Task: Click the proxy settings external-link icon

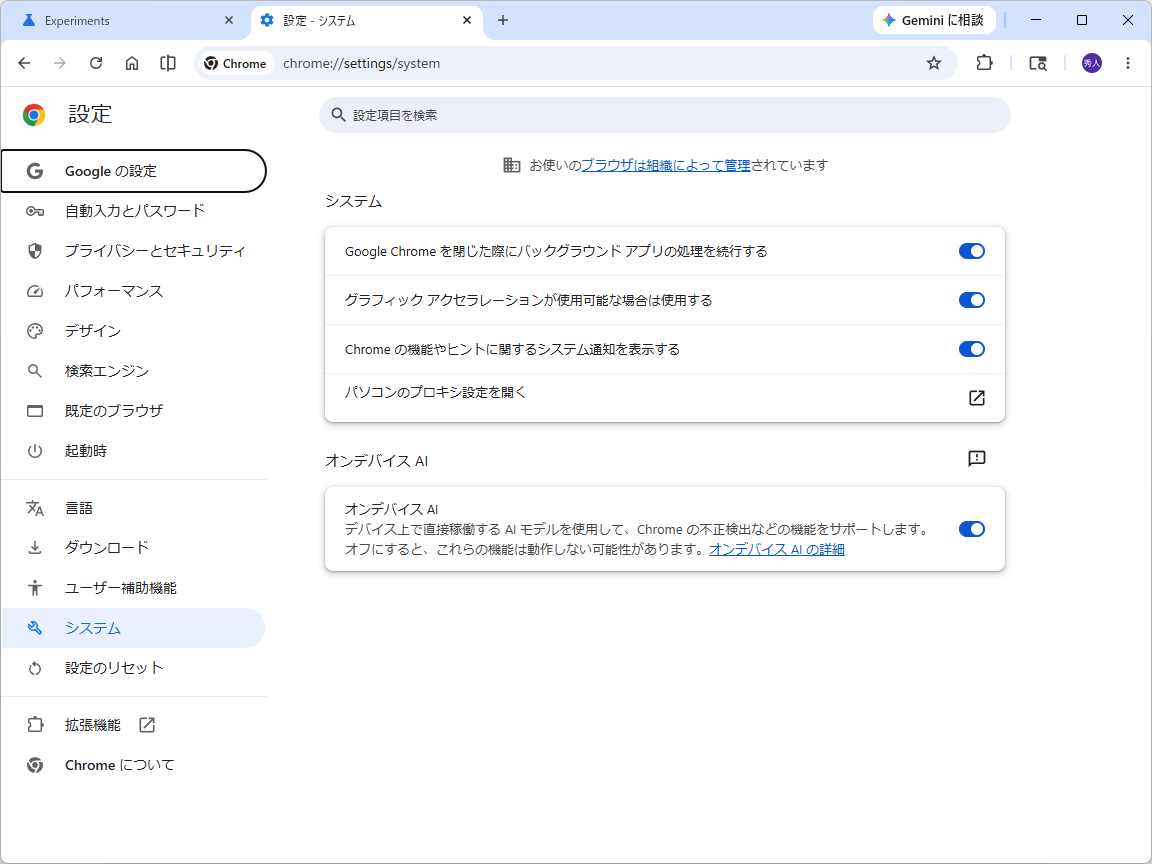Action: [976, 398]
